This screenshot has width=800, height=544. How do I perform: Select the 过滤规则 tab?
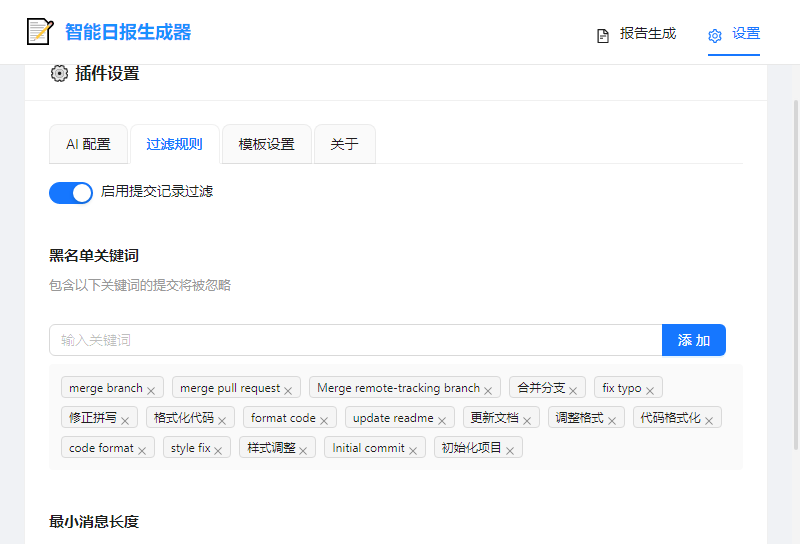pyautogui.click(x=174, y=144)
